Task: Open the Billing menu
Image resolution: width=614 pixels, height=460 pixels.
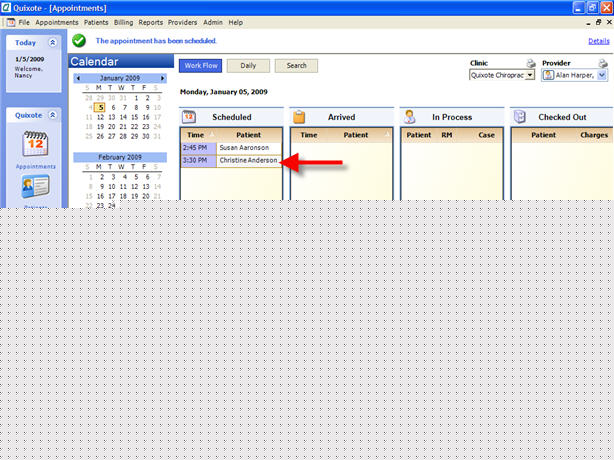Action: coord(123,22)
